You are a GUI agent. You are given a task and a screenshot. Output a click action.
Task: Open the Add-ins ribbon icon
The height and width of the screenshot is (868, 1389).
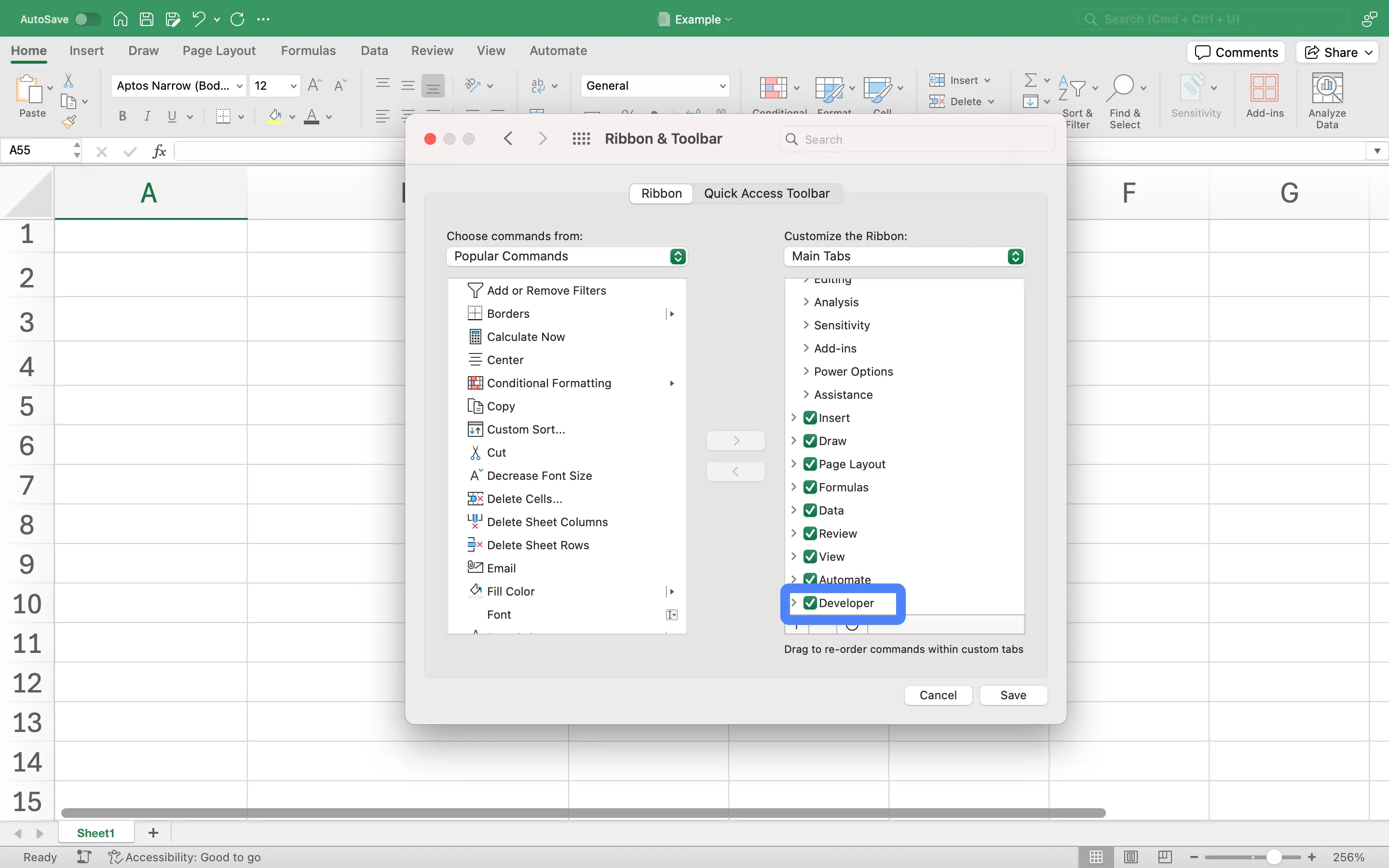point(1265,88)
